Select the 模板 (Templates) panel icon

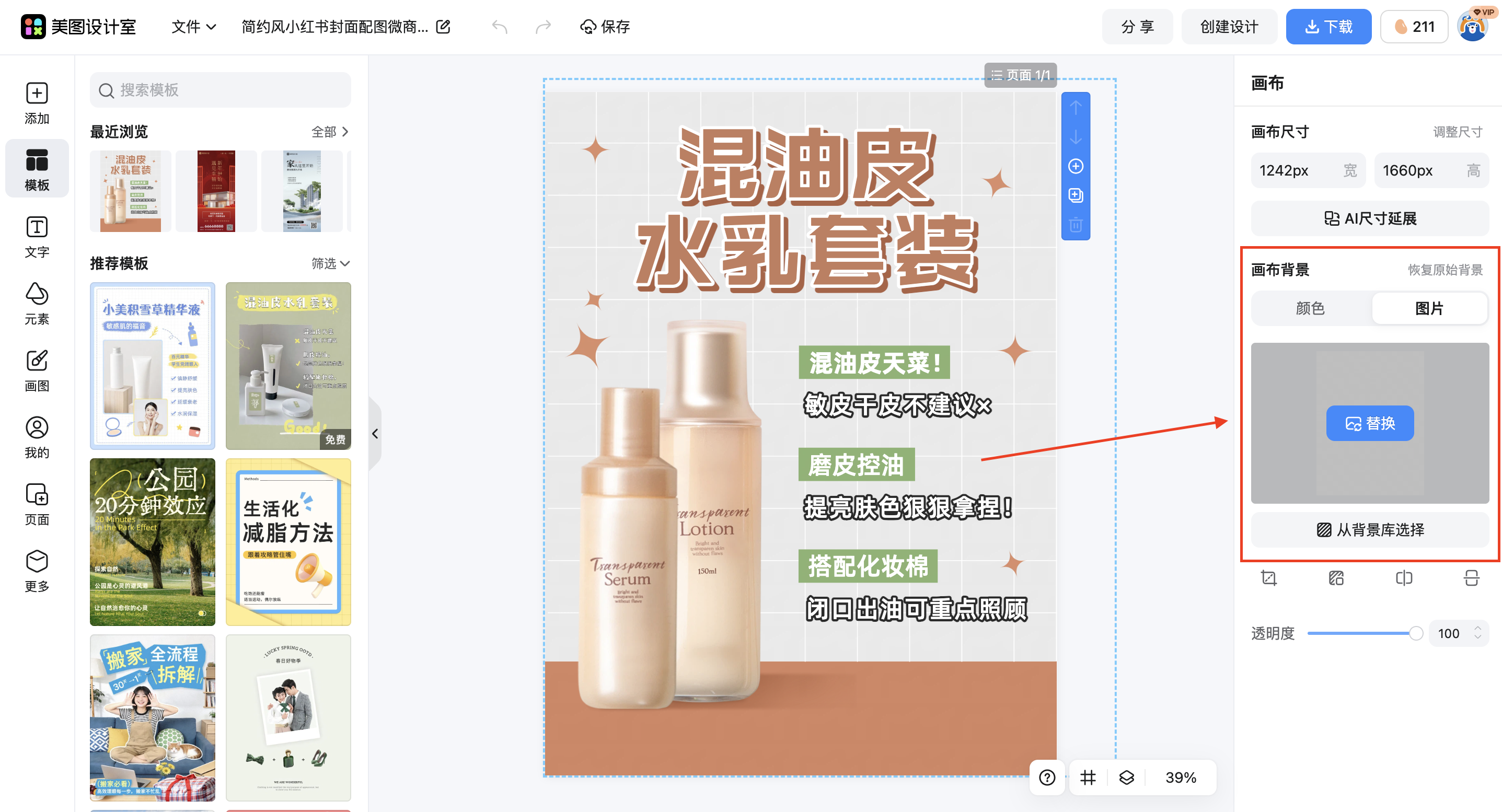(37, 168)
